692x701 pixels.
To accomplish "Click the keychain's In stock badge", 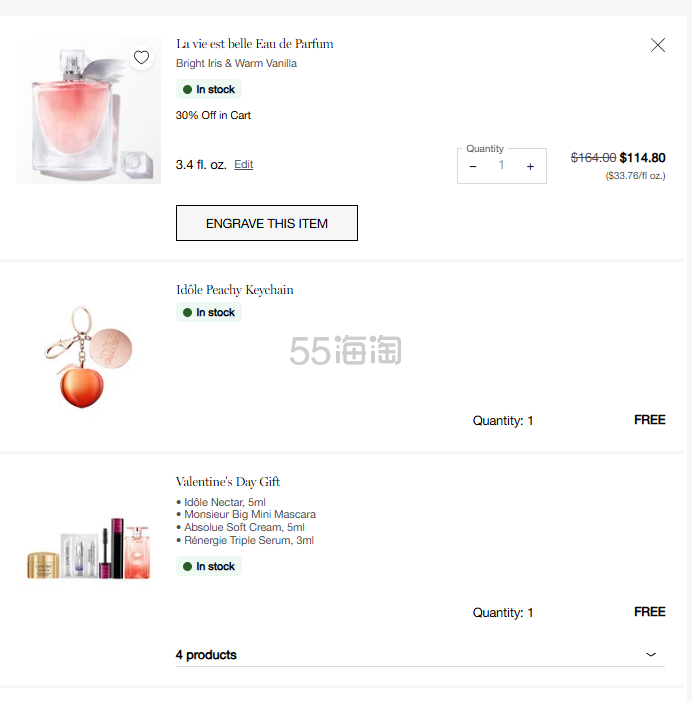I will 209,313.
